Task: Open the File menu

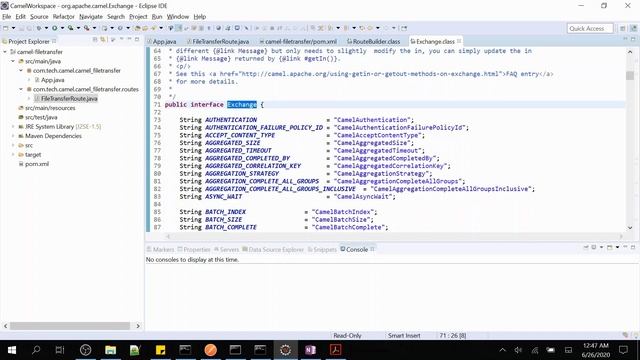Action: coord(7,17)
